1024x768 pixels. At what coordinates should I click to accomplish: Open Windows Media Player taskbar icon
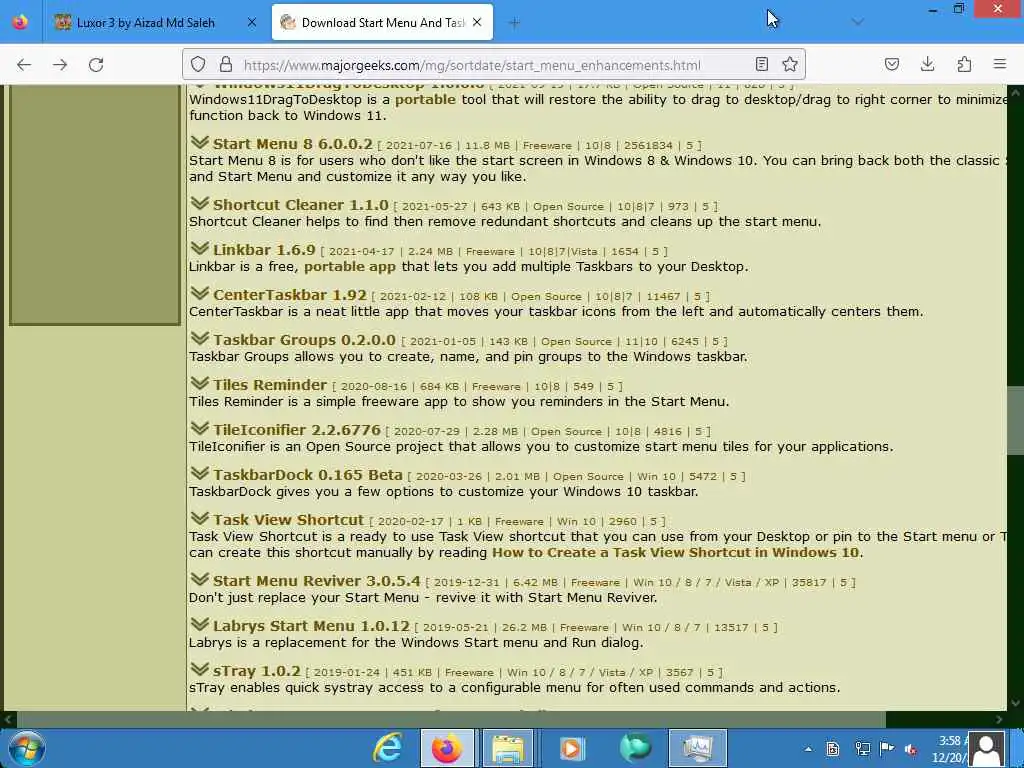pyautogui.click(x=571, y=748)
